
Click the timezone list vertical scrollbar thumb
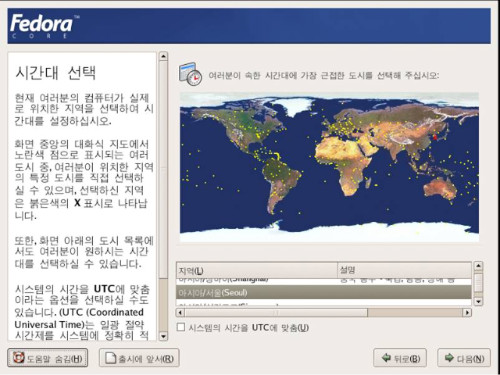(478, 282)
